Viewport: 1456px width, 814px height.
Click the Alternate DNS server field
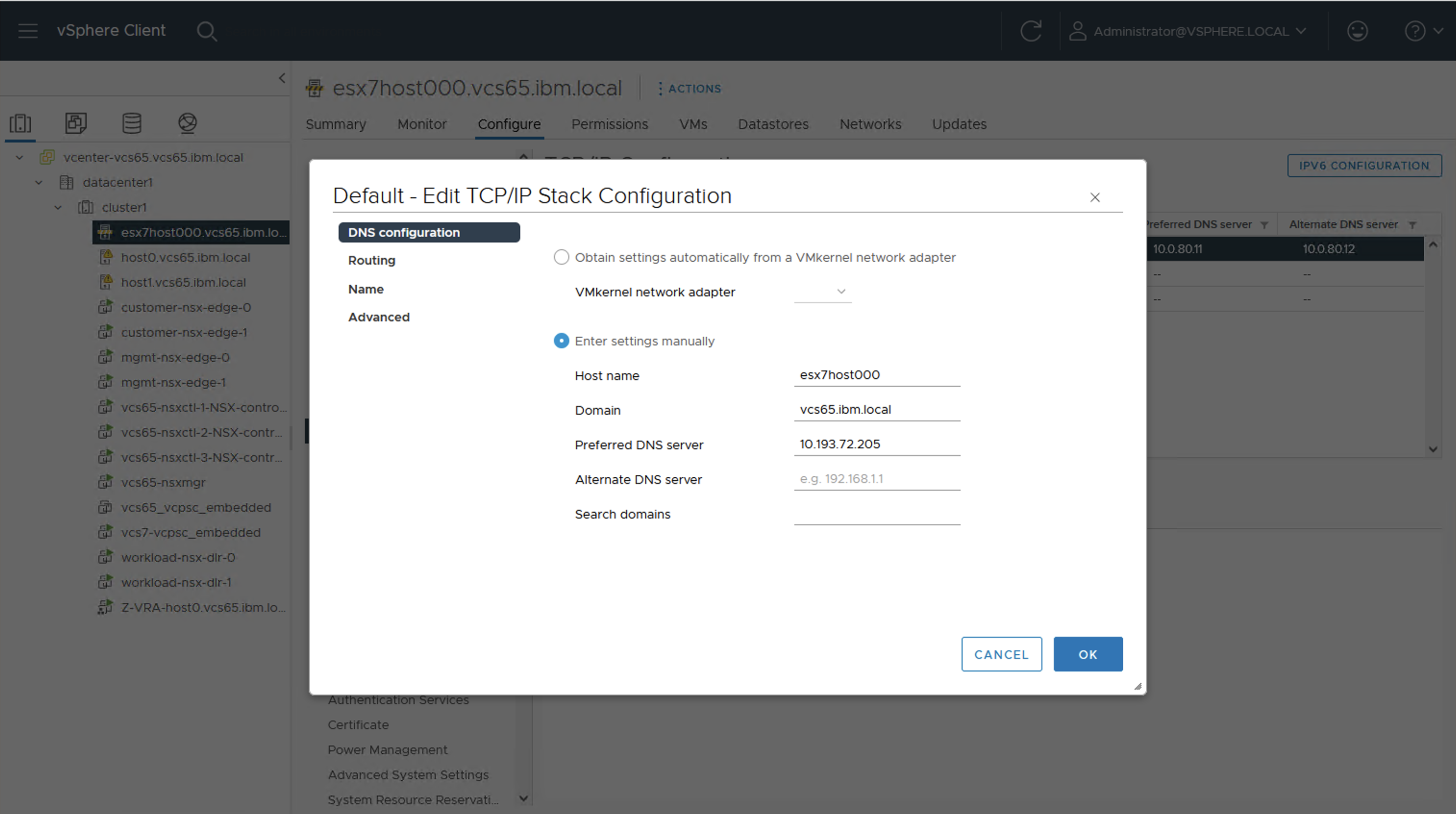point(876,479)
